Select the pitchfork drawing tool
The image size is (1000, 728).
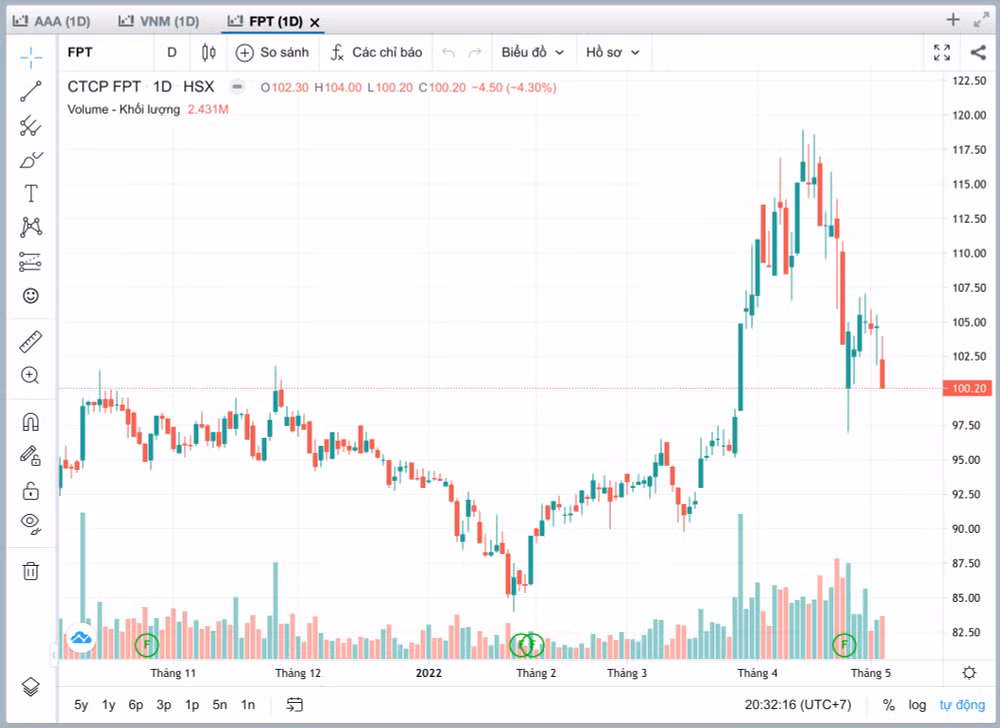coord(31,126)
